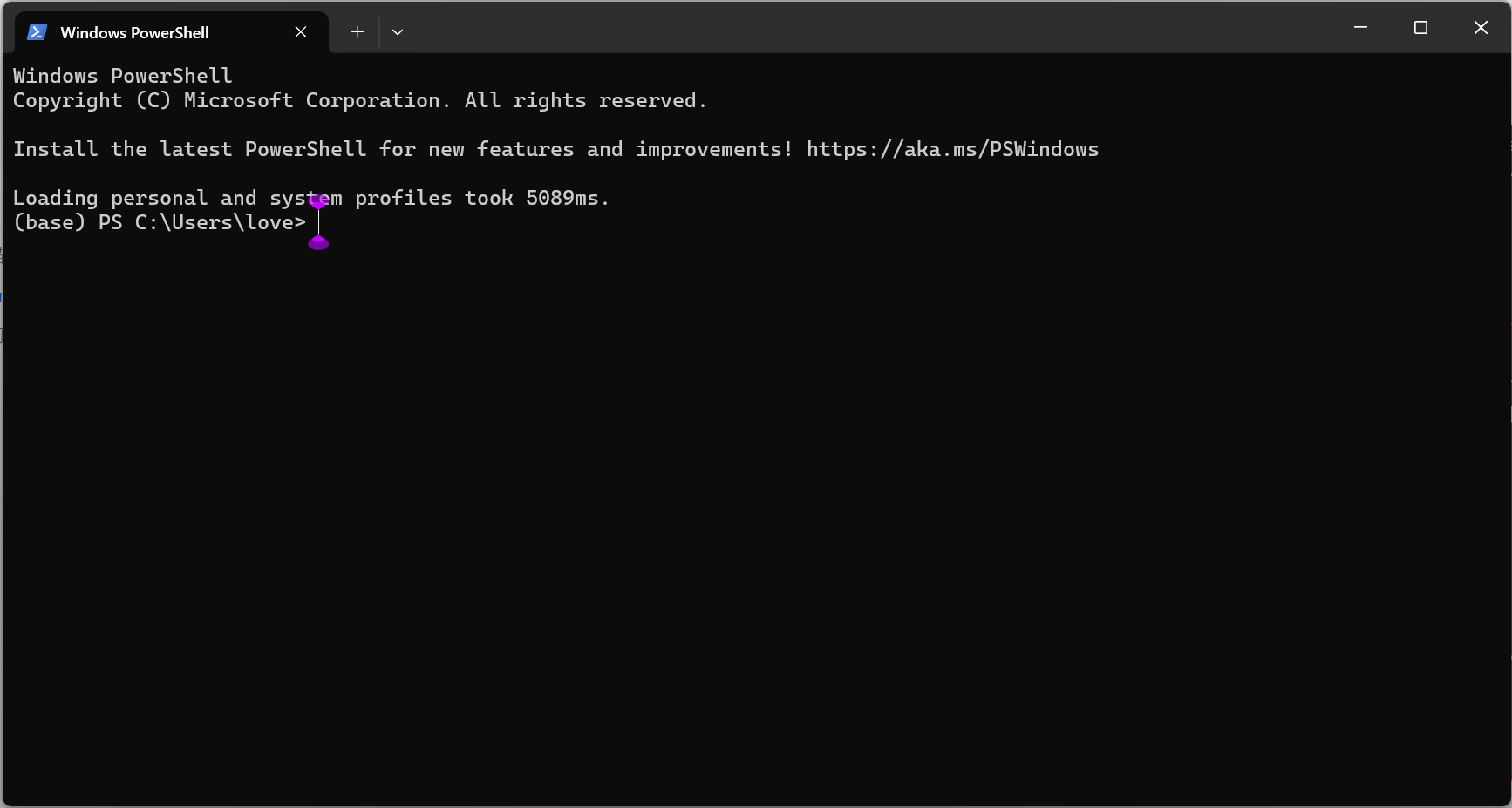1512x808 pixels.
Task: Close the Windows PowerShell tab with its X
Action: pyautogui.click(x=301, y=31)
